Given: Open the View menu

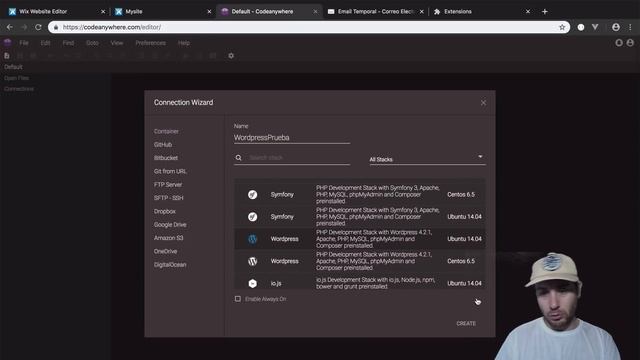Looking at the screenshot, I should [x=117, y=43].
